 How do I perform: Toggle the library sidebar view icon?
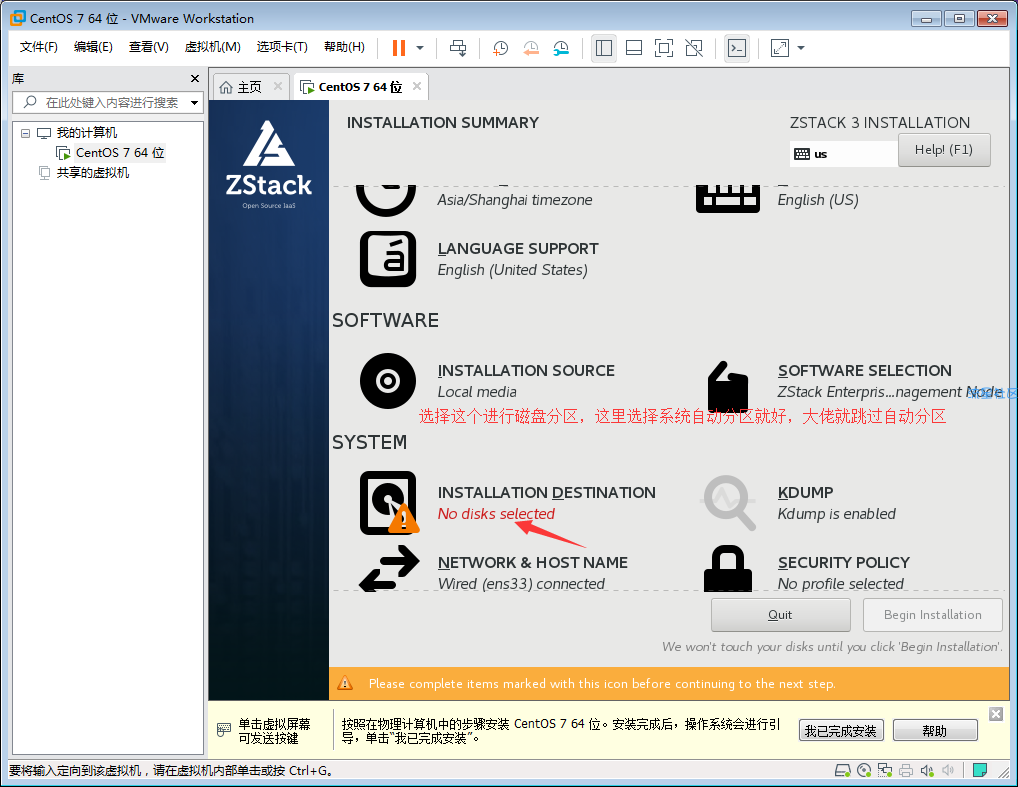604,48
